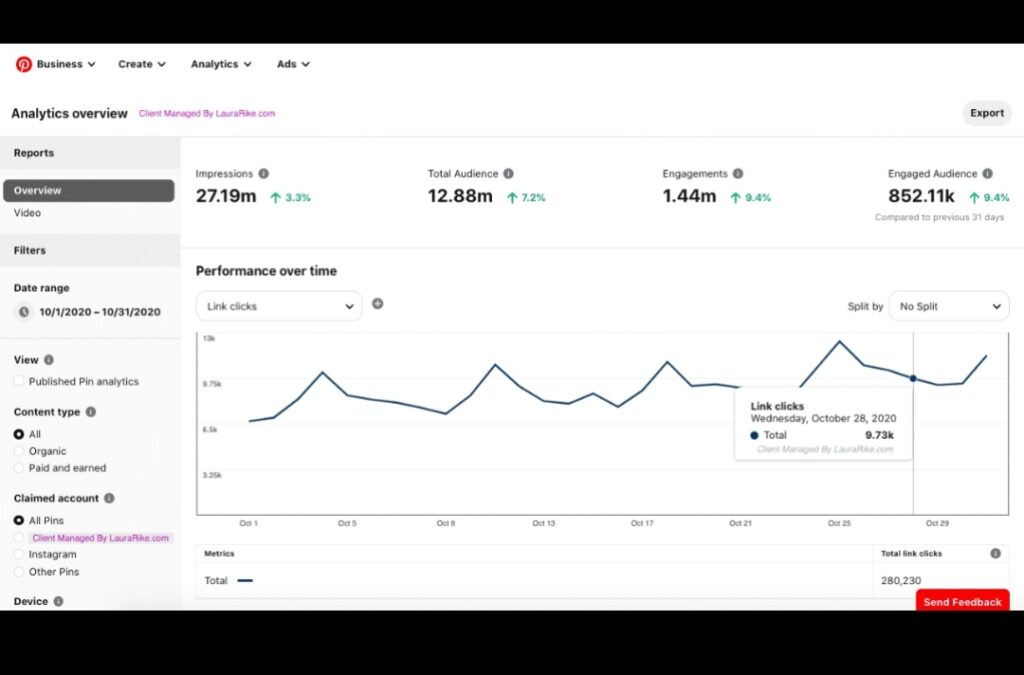Select the October 28 data point on the chart
Viewport: 1024px width, 675px height.
coord(913,378)
